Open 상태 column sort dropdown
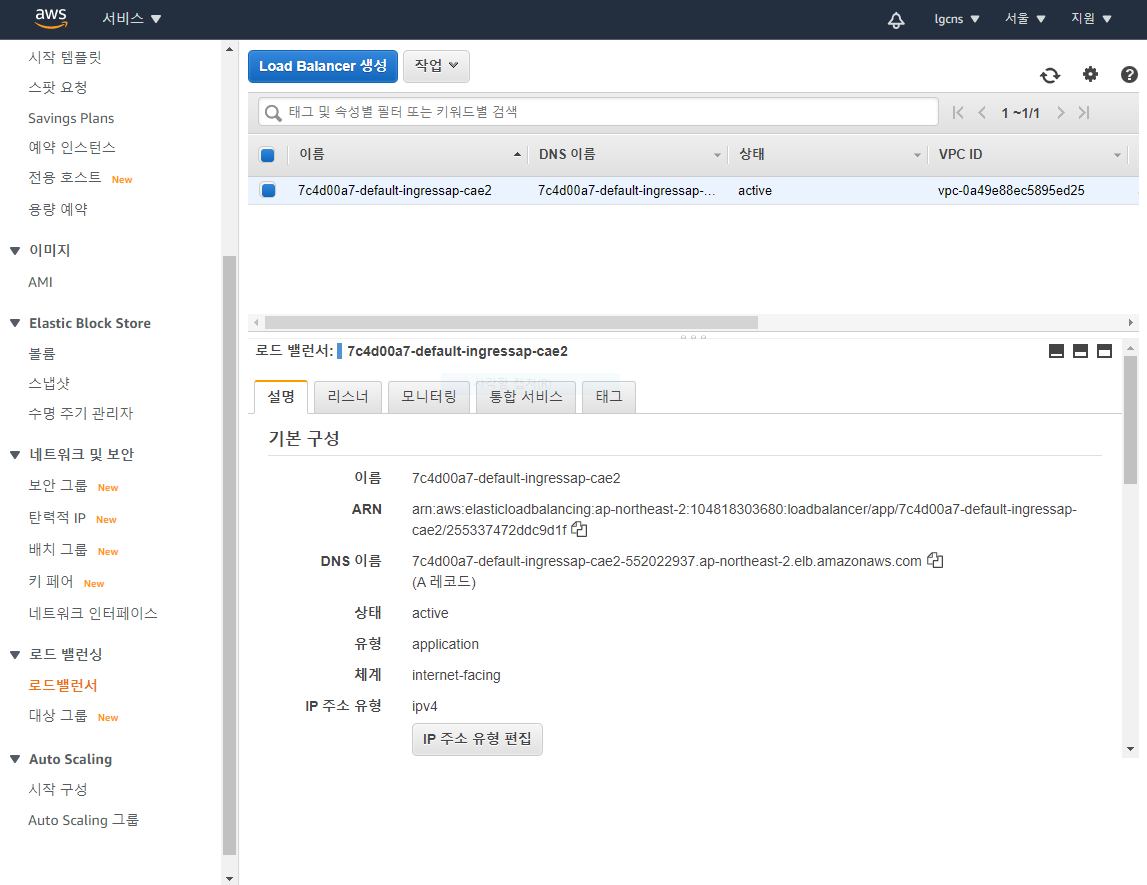Screen dimensions: 1147x885 pyautogui.click(x=917, y=155)
